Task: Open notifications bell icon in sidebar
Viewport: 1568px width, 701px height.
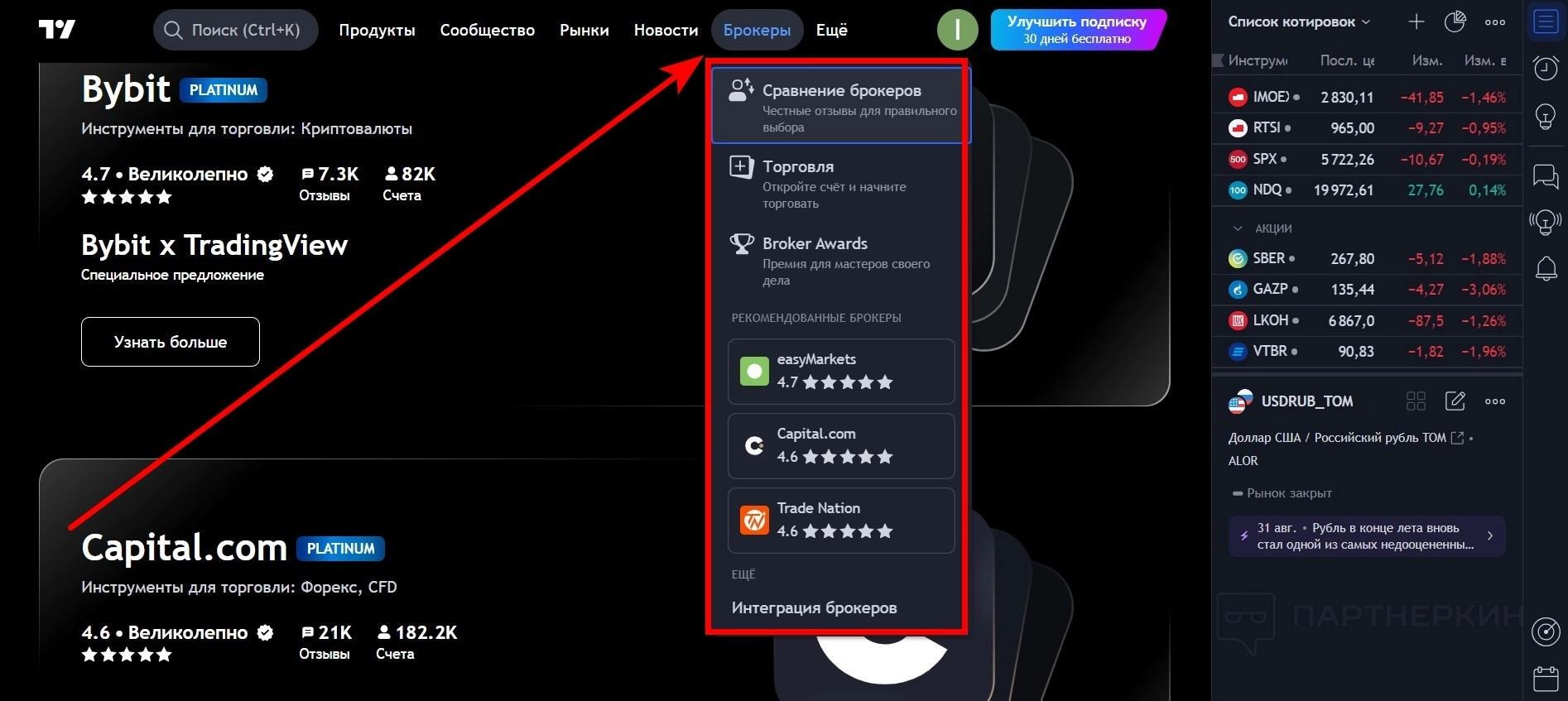Action: click(x=1546, y=268)
